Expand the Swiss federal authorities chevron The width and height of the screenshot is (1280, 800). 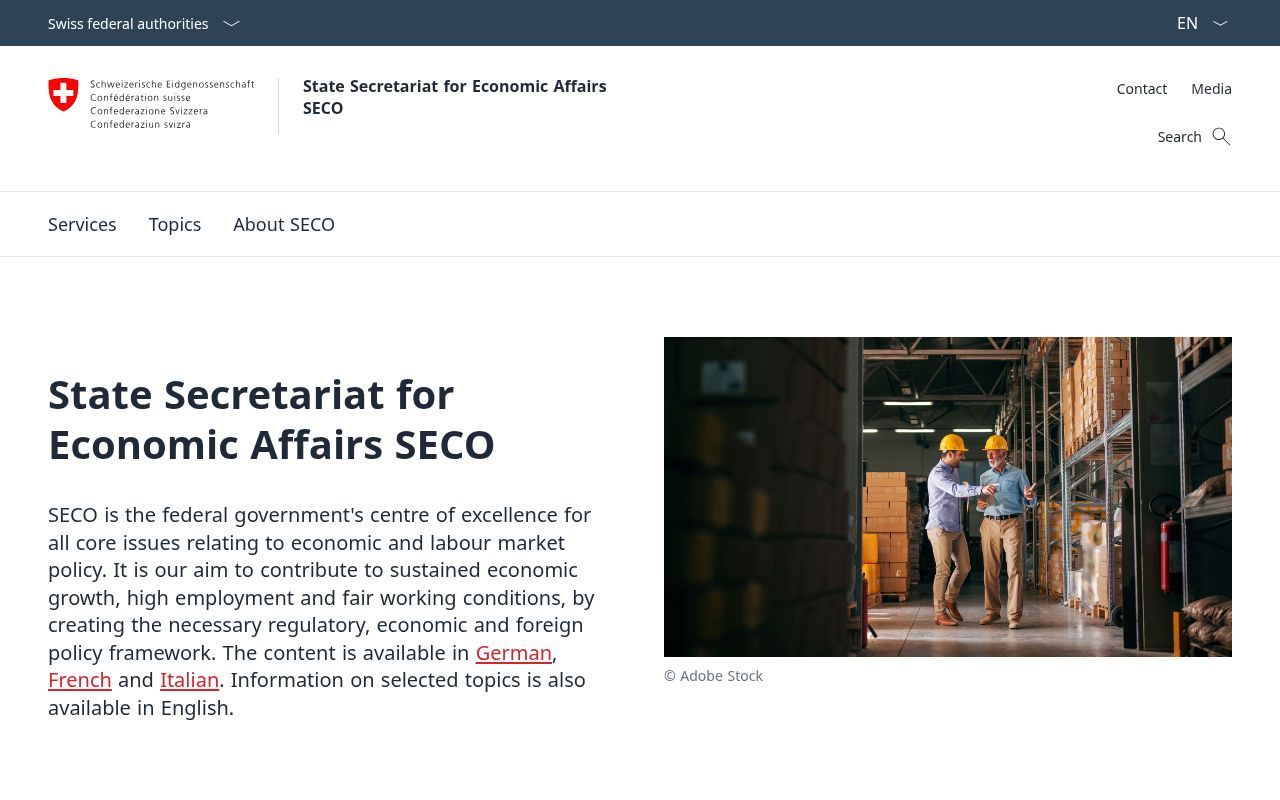point(231,24)
